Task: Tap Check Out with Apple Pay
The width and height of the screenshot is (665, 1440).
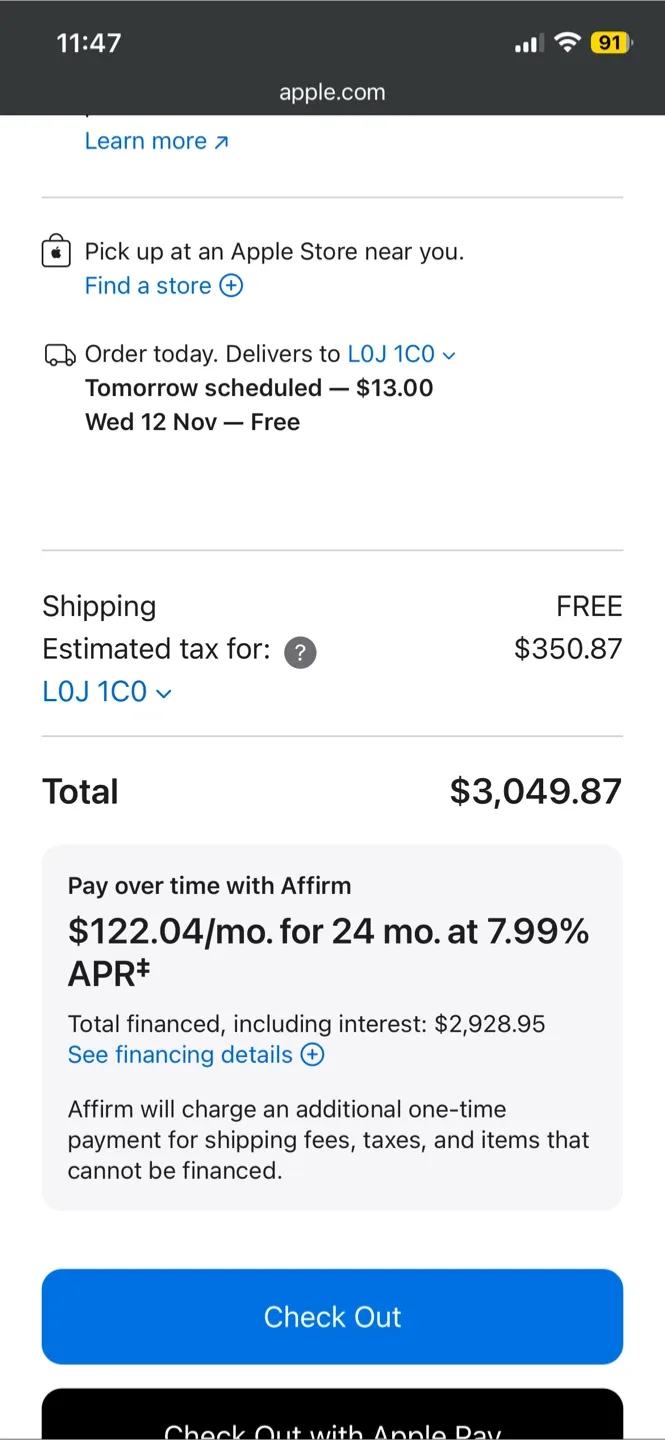Action: pos(332,1430)
